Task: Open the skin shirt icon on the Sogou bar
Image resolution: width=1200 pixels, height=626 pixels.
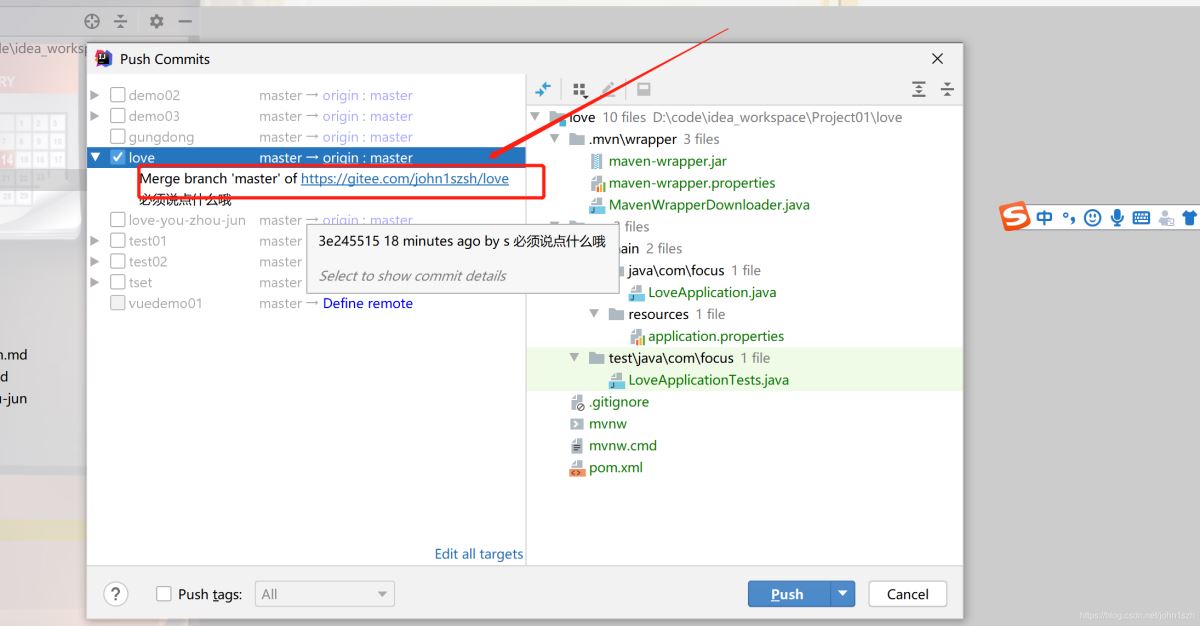Action: tap(1189, 217)
